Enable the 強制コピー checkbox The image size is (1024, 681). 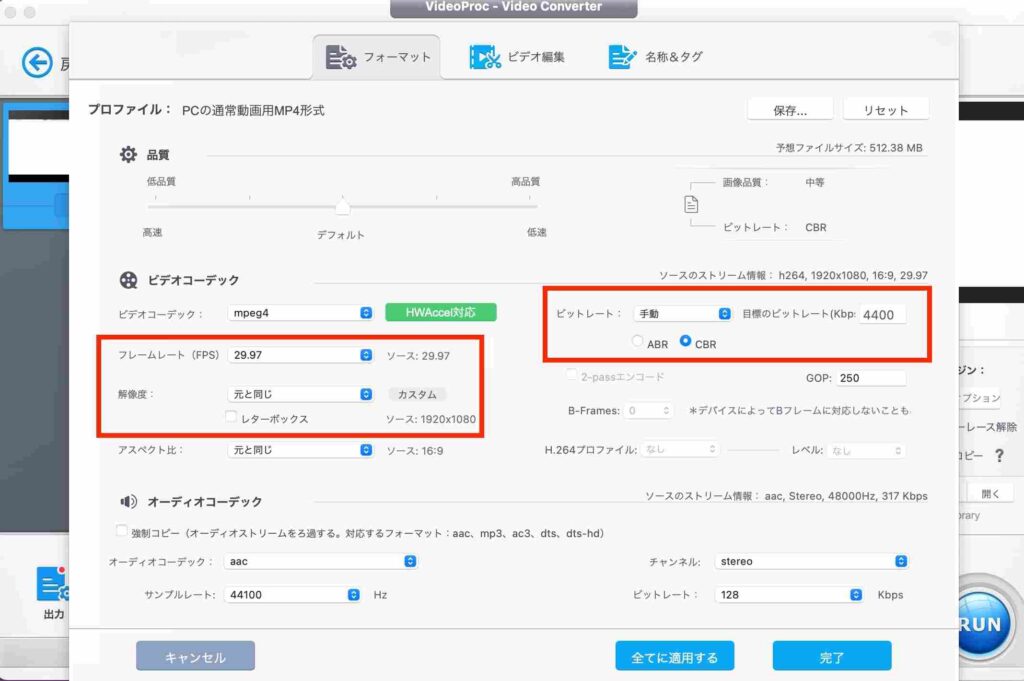click(121, 531)
